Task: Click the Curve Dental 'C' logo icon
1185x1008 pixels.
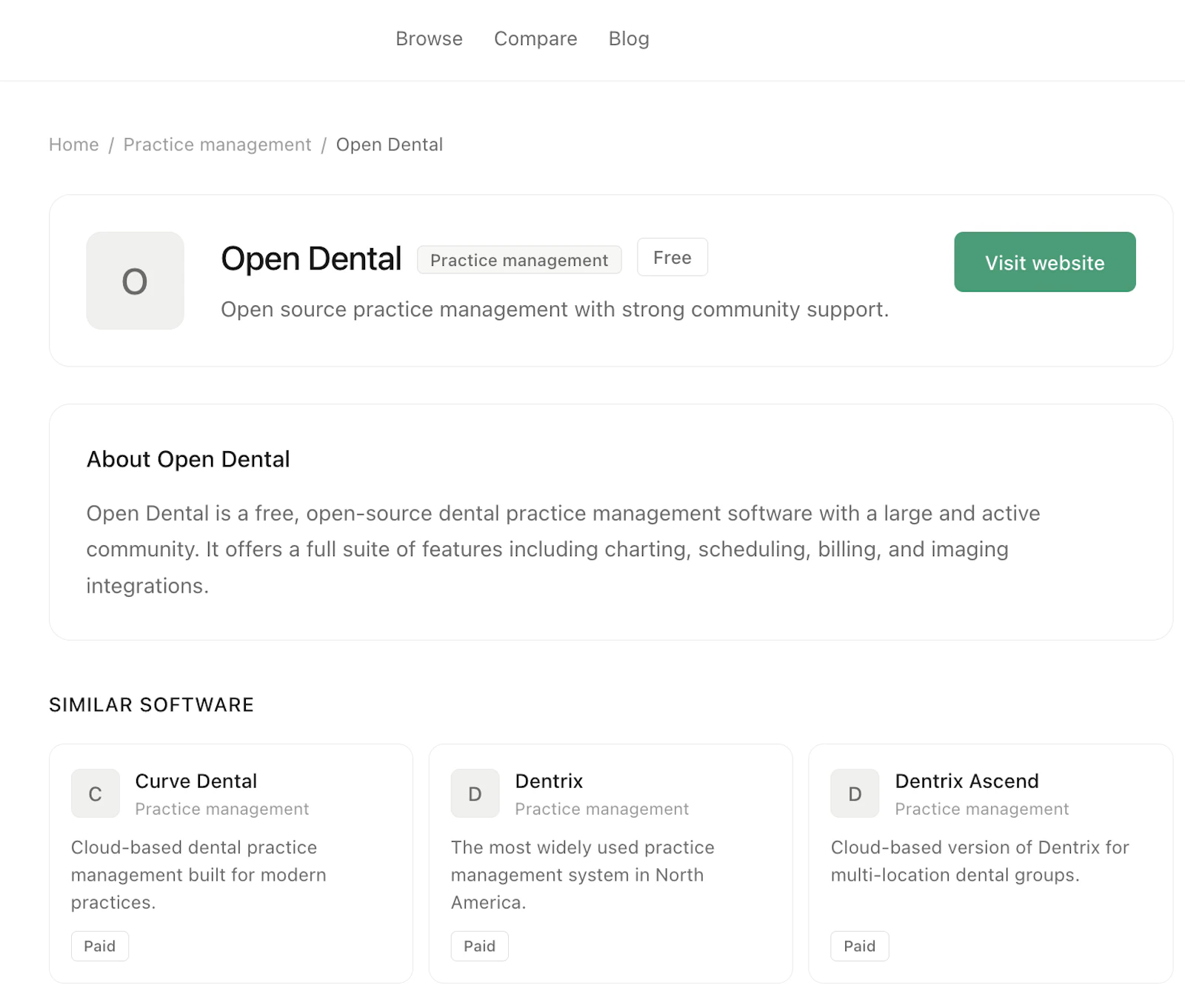Action: pos(96,793)
